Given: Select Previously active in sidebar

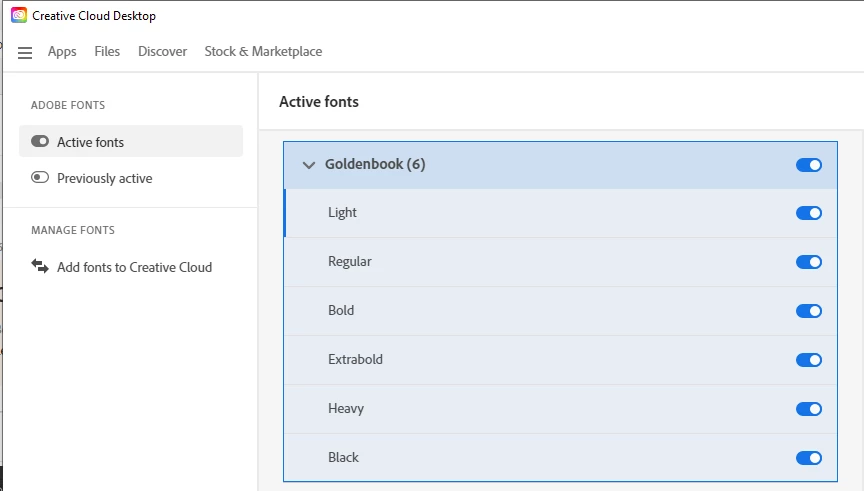Looking at the screenshot, I should point(104,178).
